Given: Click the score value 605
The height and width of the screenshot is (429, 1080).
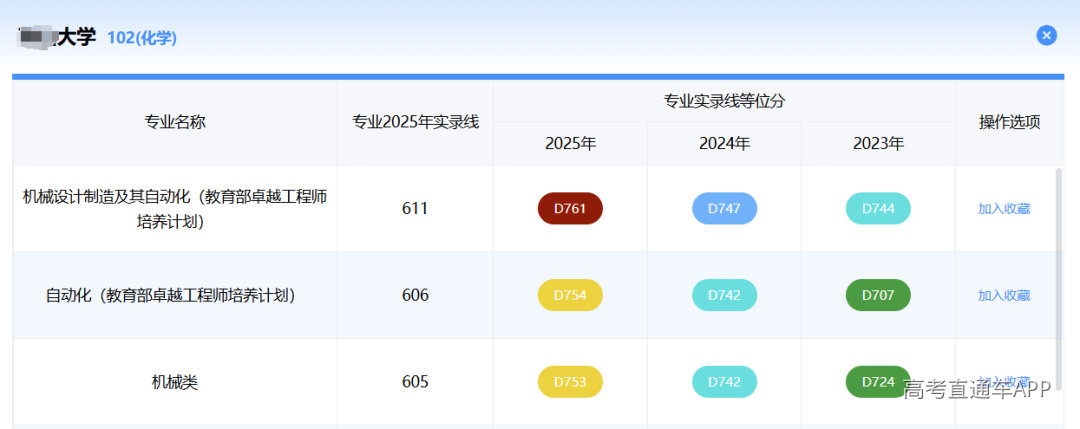Looking at the screenshot, I should coord(415,382).
